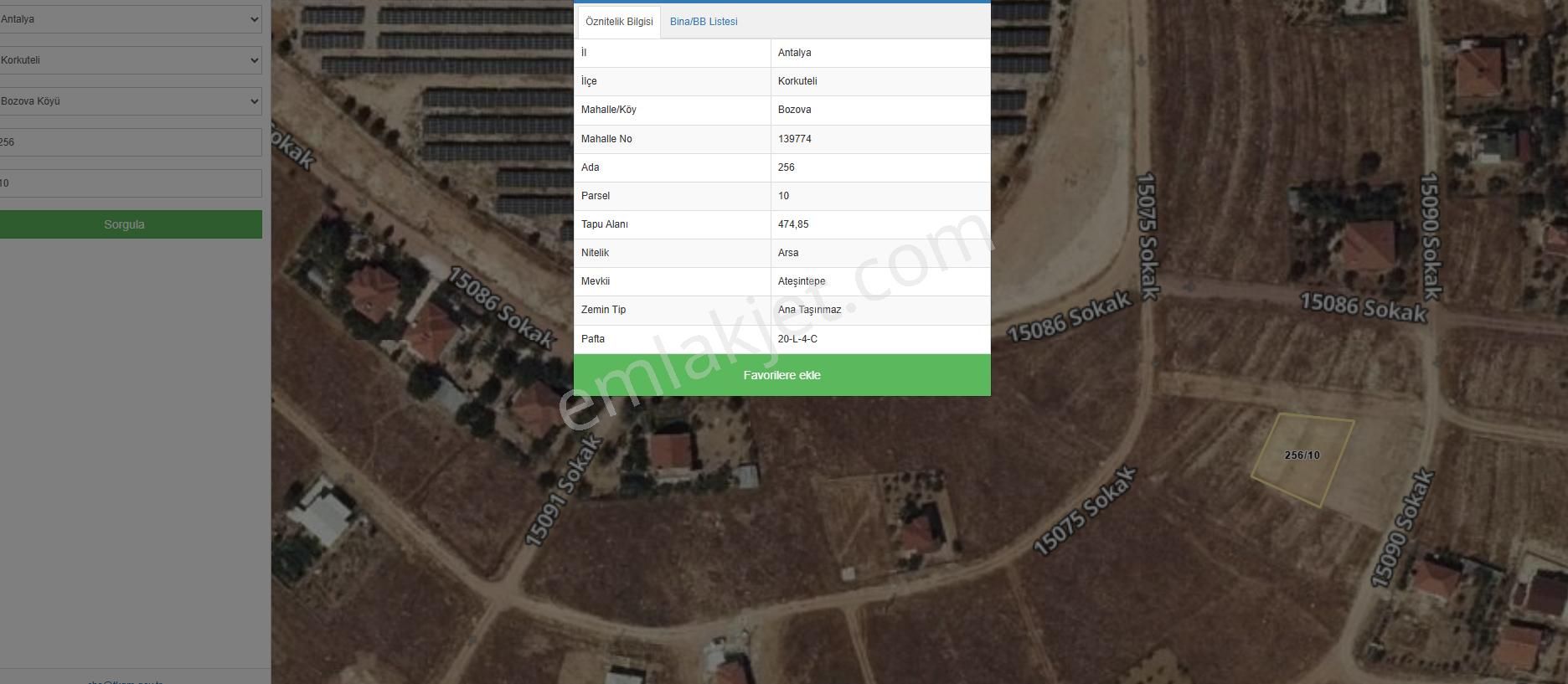
Task: Switch to the Öznitelik Bilgisi tab
Action: (619, 22)
